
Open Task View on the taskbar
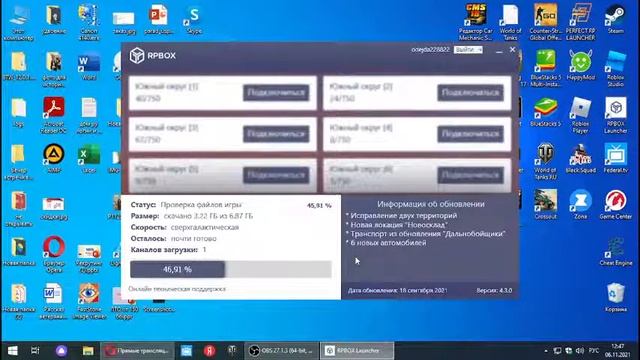tap(36, 351)
